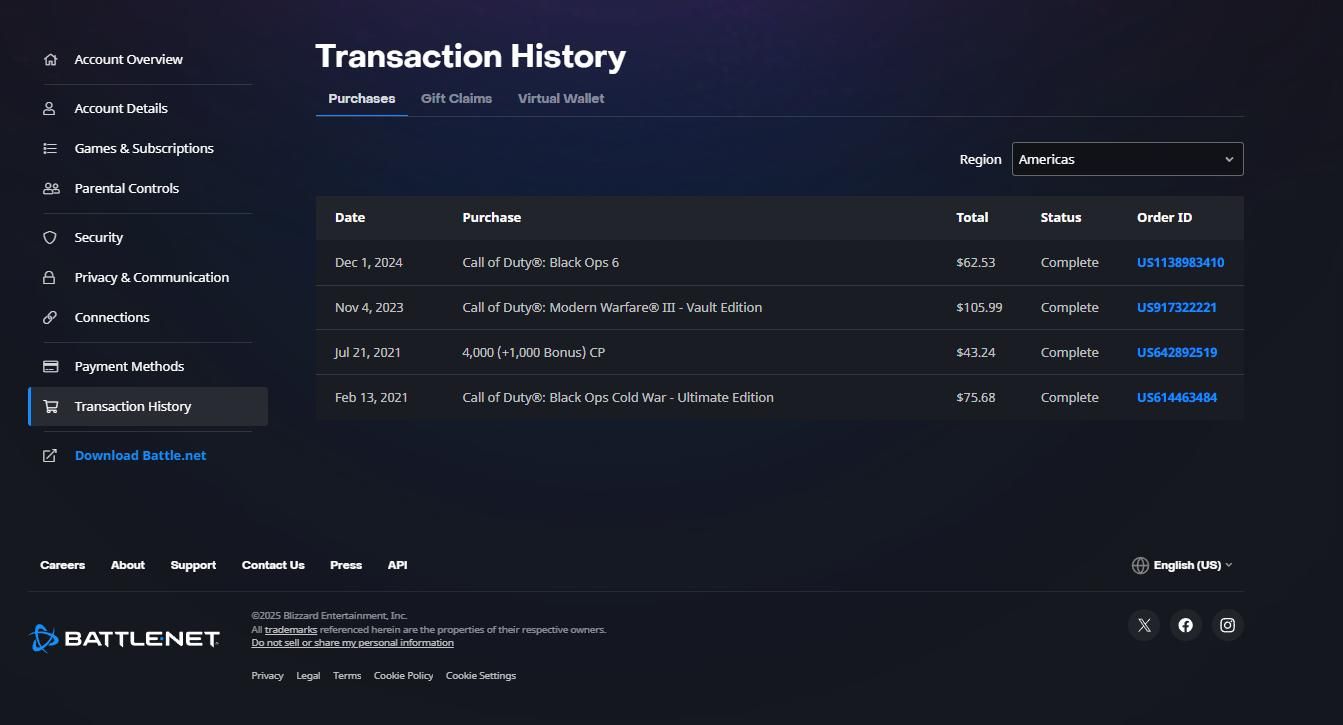
Task: Click Do not sell or share my personal information
Action: 352,643
